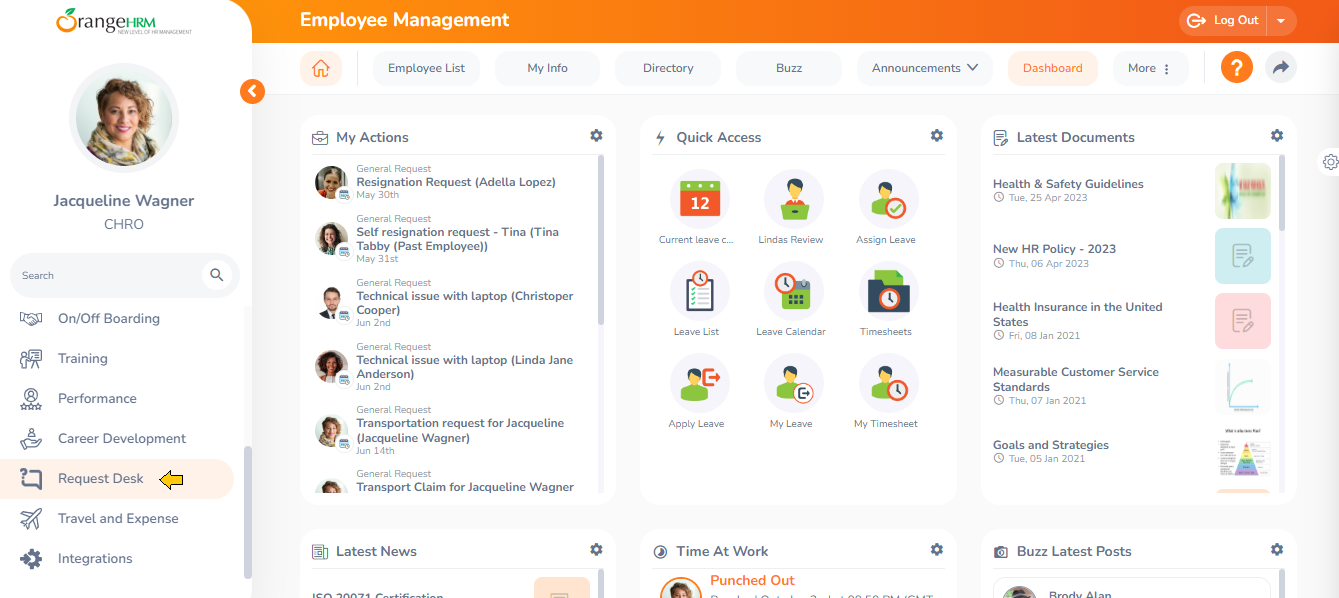This screenshot has height=598, width=1339.
Task: Open the Quick Access widget gear settings
Action: click(x=937, y=135)
